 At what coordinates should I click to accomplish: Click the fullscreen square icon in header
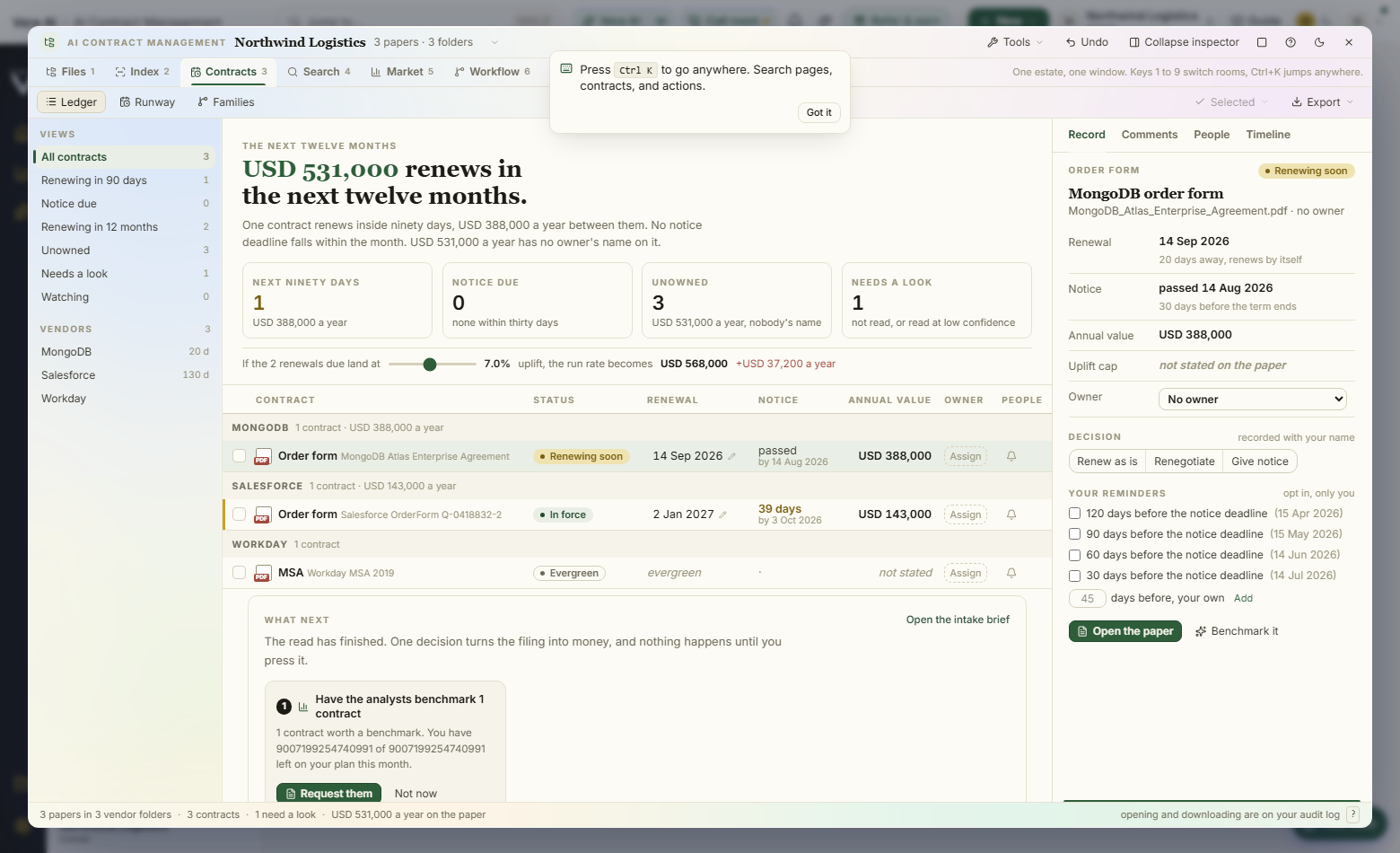click(1262, 42)
